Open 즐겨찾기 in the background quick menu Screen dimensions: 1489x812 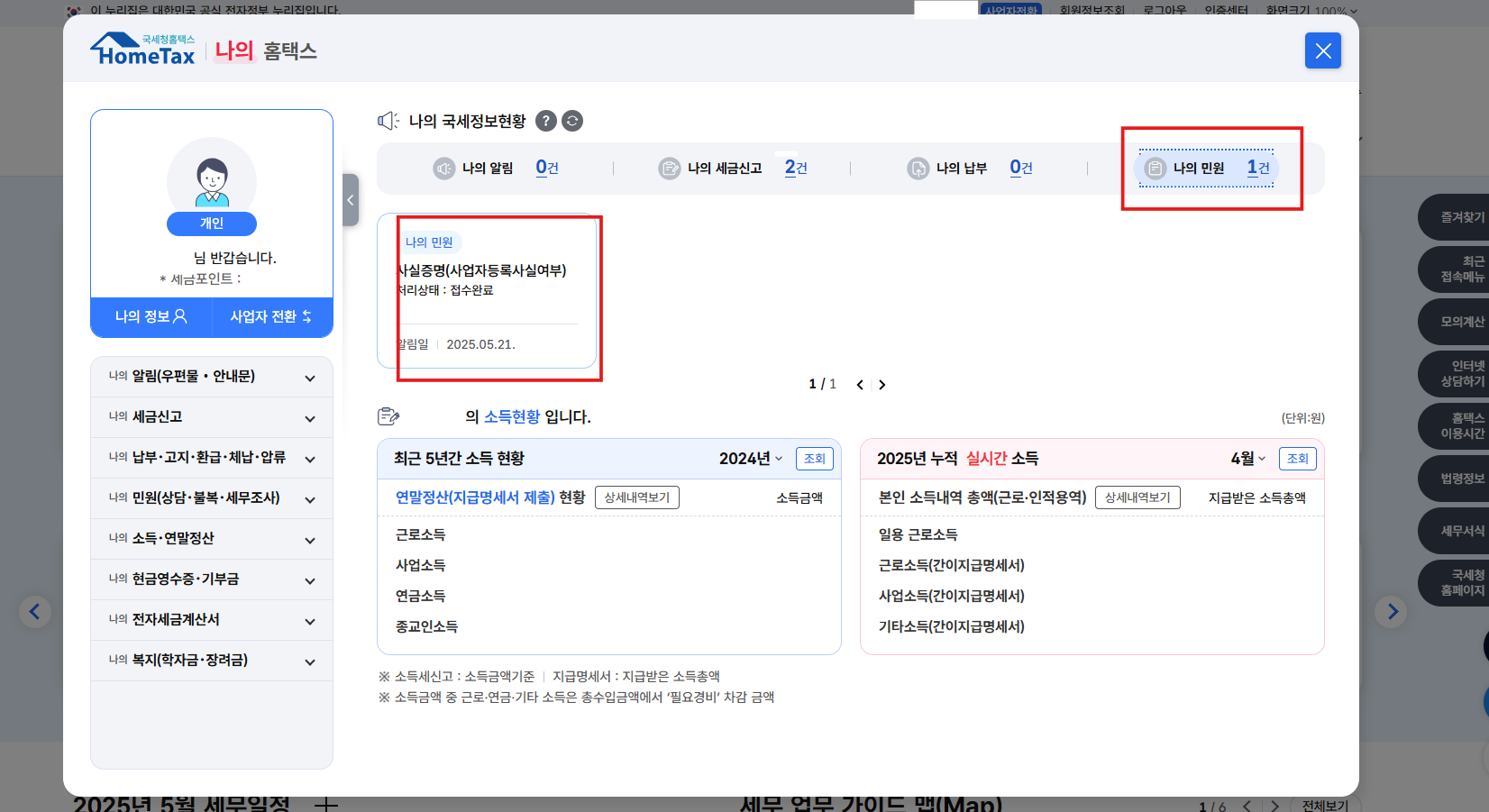1454,217
